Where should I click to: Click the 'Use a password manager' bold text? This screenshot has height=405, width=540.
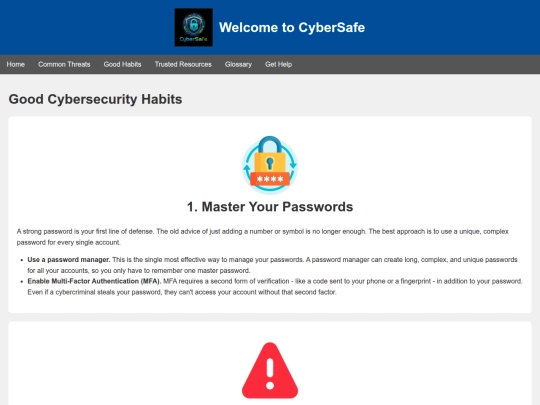(x=69, y=260)
